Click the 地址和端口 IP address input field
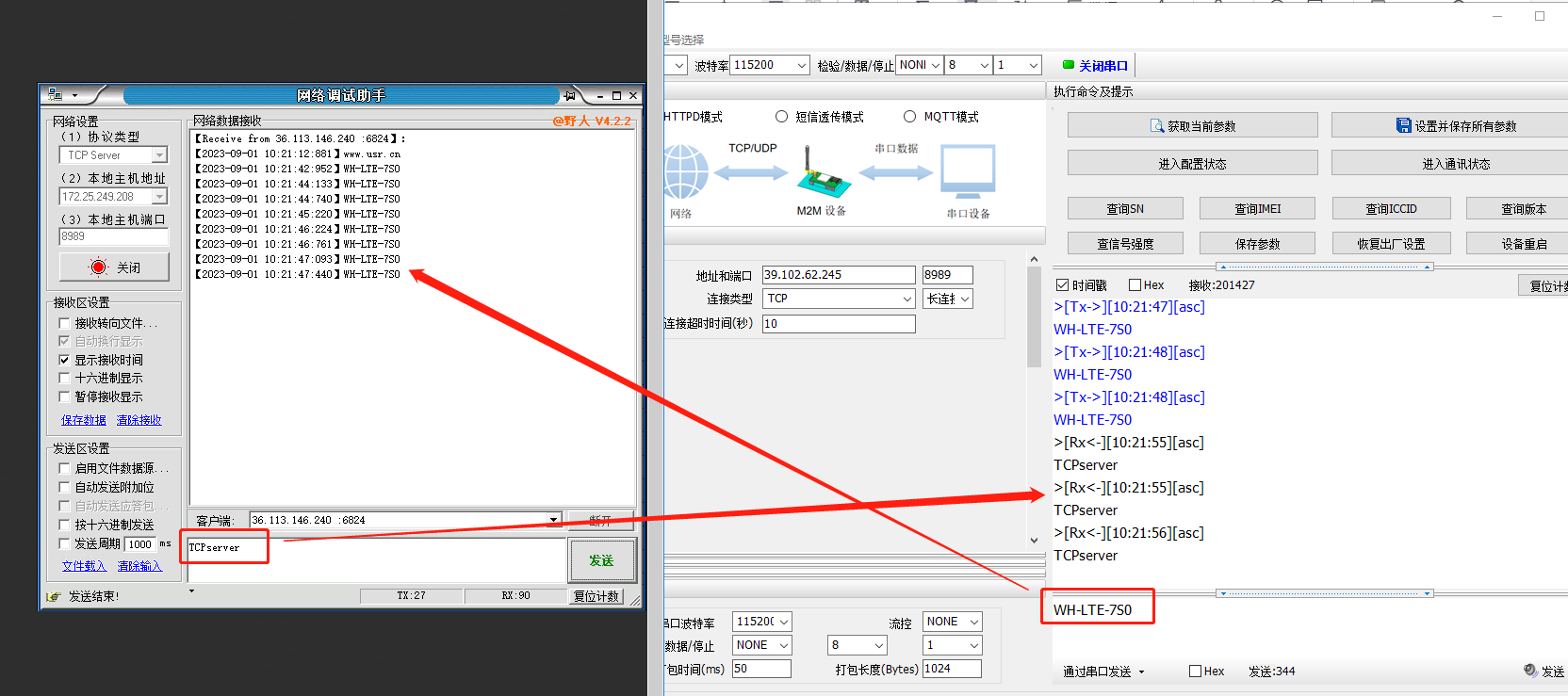Viewport: 1568px width, 696px height. tap(838, 274)
